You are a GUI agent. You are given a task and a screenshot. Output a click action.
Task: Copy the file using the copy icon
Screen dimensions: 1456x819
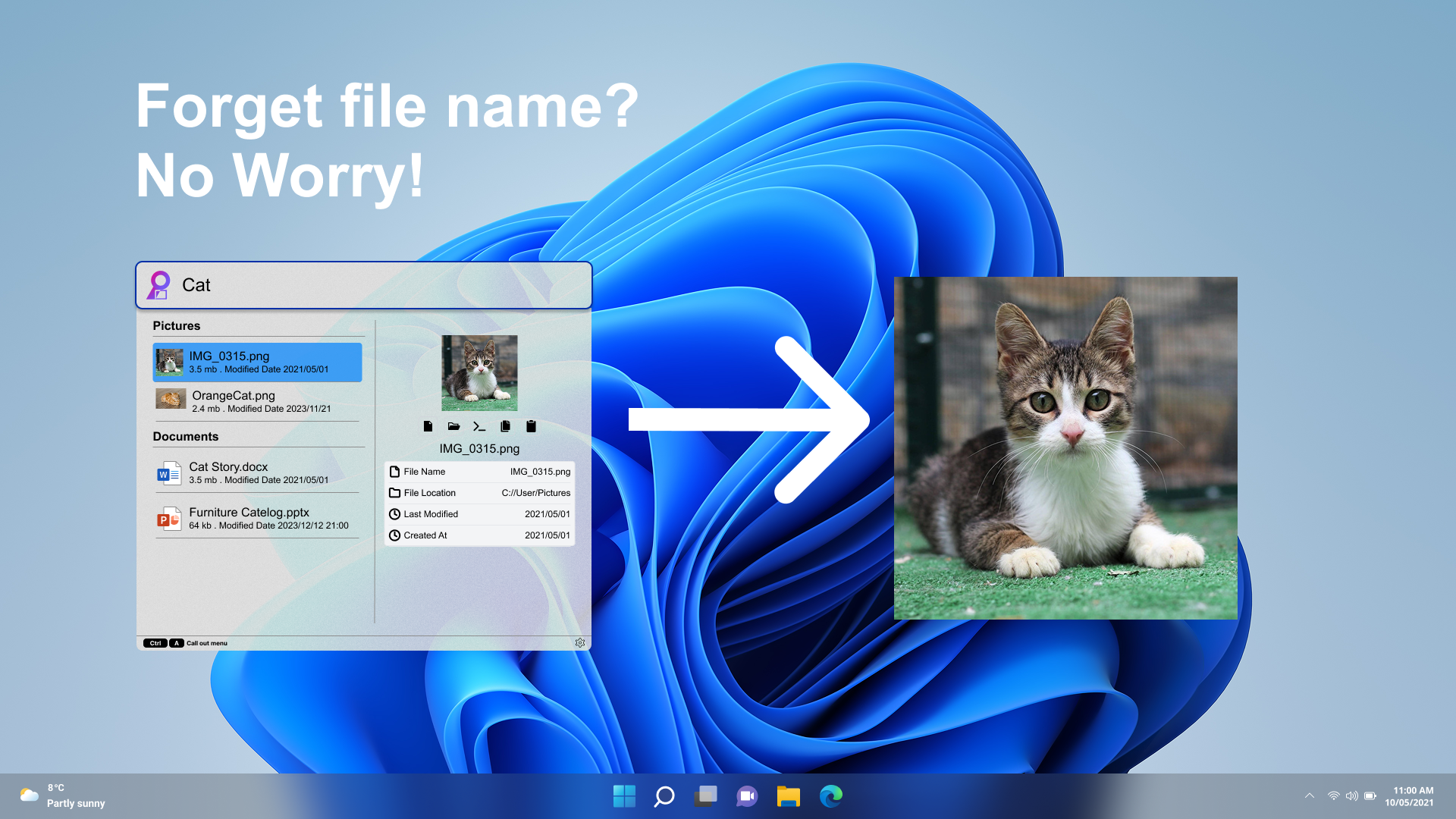click(x=505, y=426)
